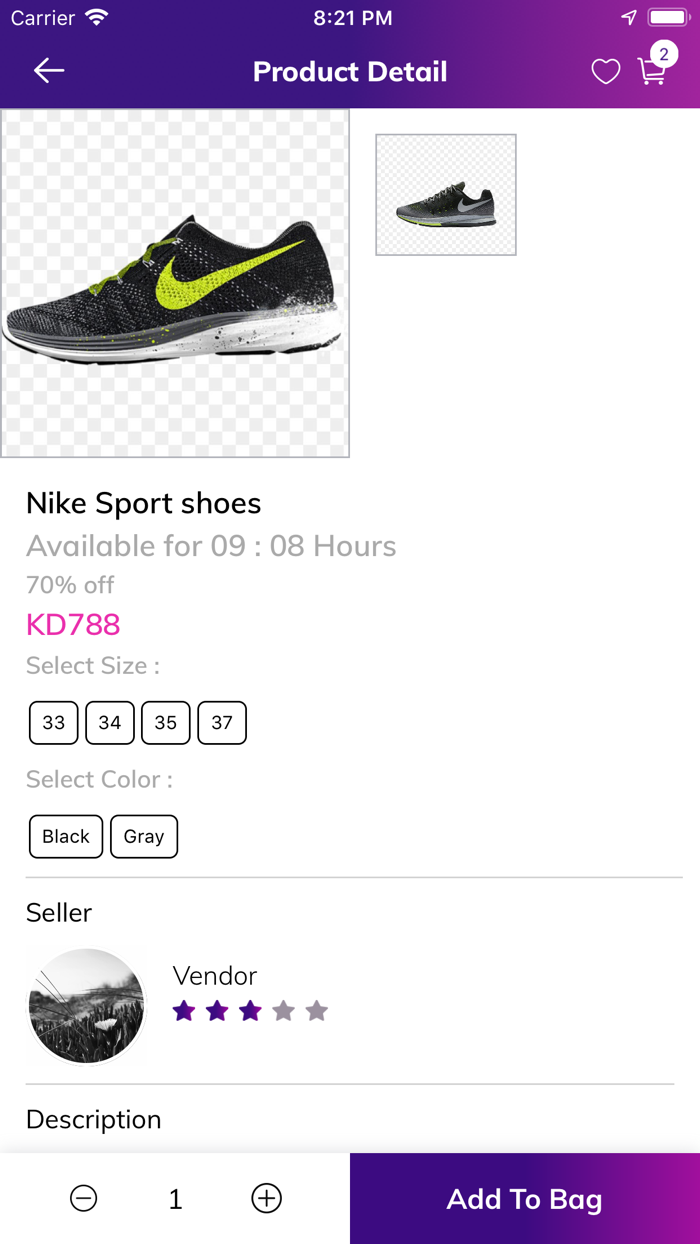Screen dimensions: 700x1244
Task: Open the Vendor seller name
Action: pos(215,976)
